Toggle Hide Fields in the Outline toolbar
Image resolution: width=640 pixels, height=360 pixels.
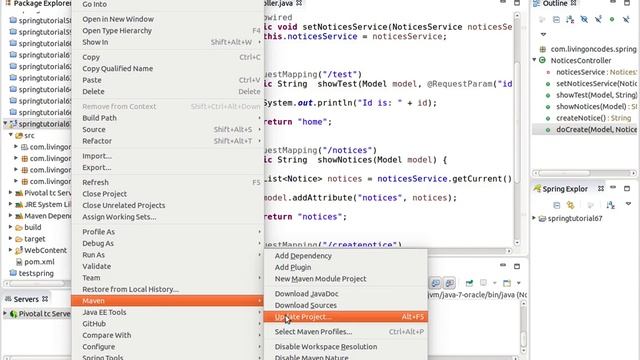tap(584, 19)
